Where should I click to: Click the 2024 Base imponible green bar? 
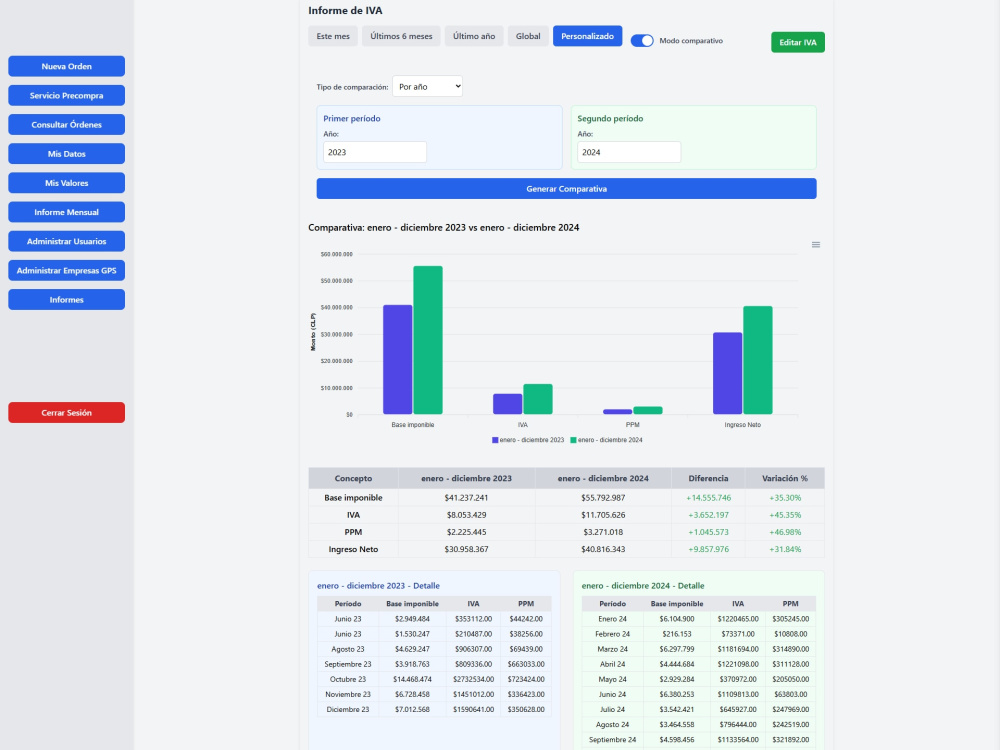428,341
